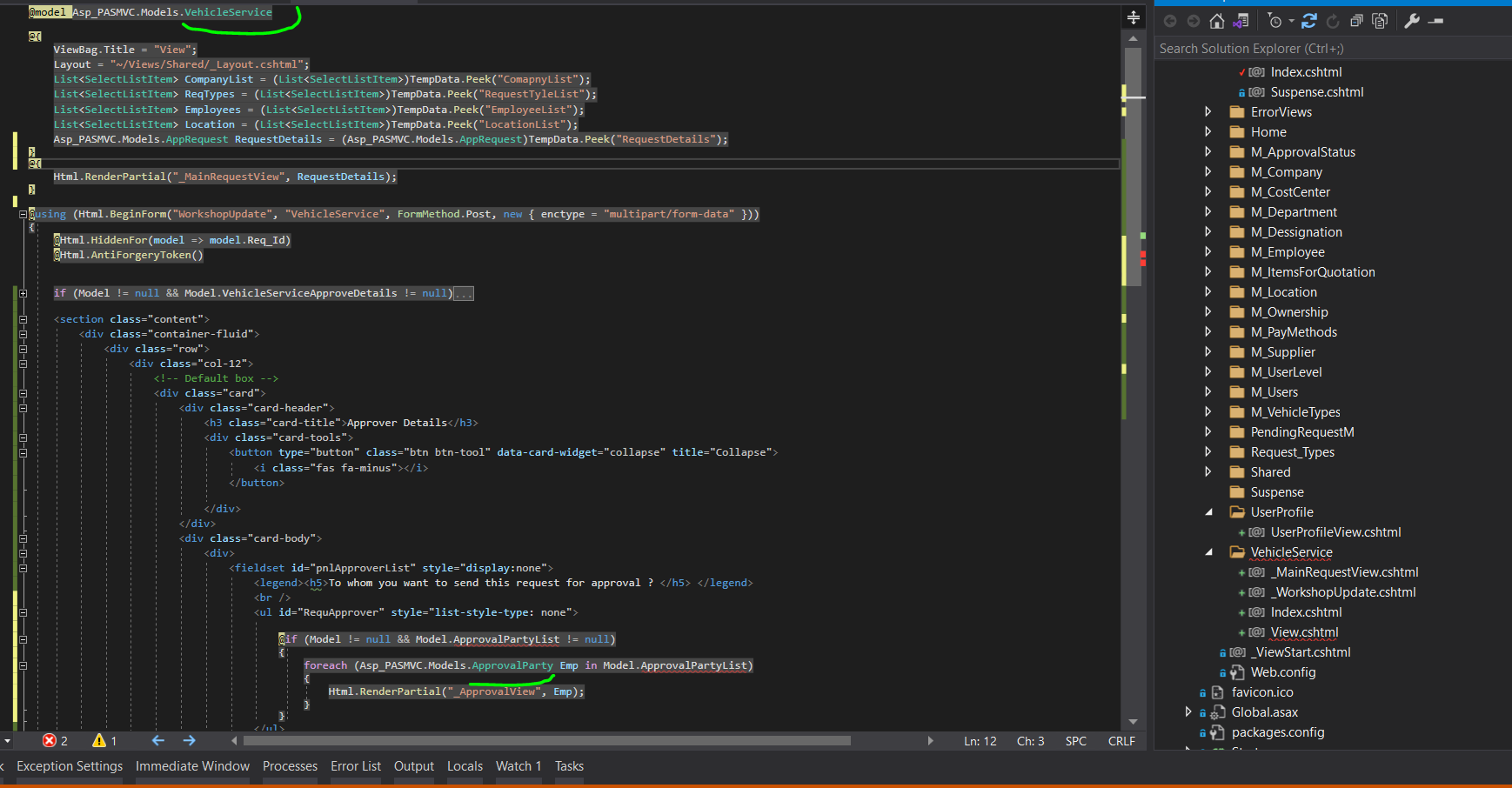Navigate backward with the blue left arrow

point(158,741)
